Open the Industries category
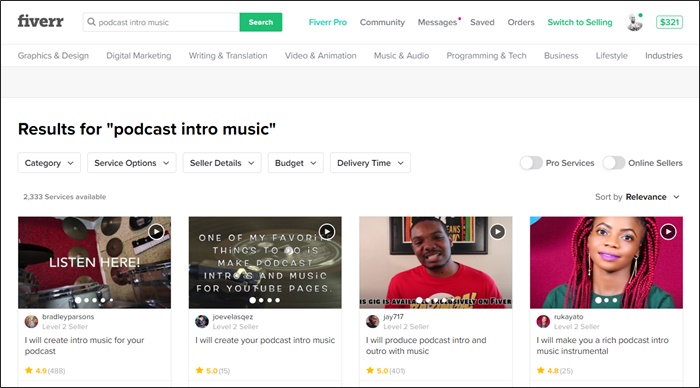This screenshot has width=700, height=388. pyautogui.click(x=663, y=56)
